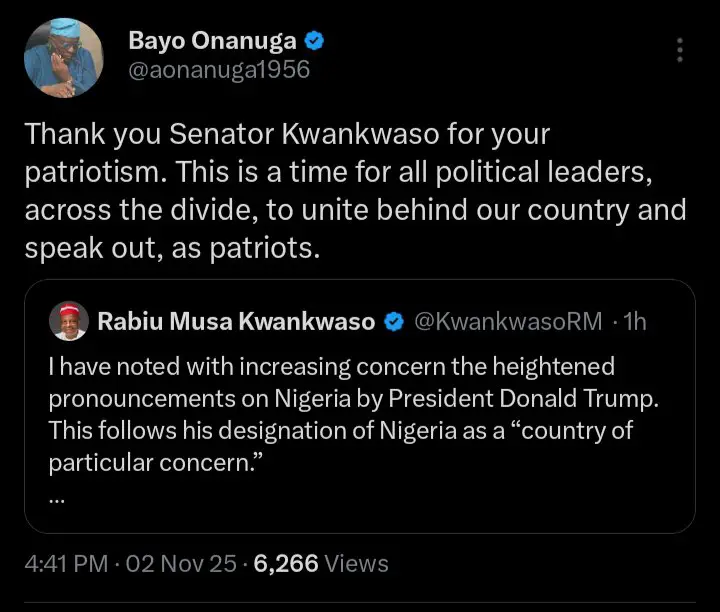Click Bayo Onanuga's profile picture

coord(64,56)
